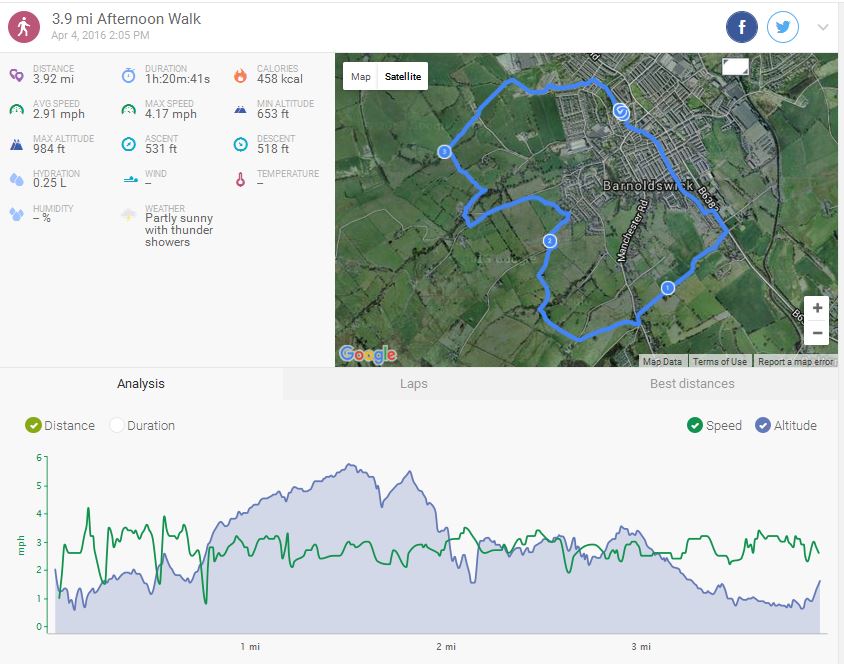Toggle the Altitude series checkbox
Viewport: 844px width, 664px height.
click(763, 425)
